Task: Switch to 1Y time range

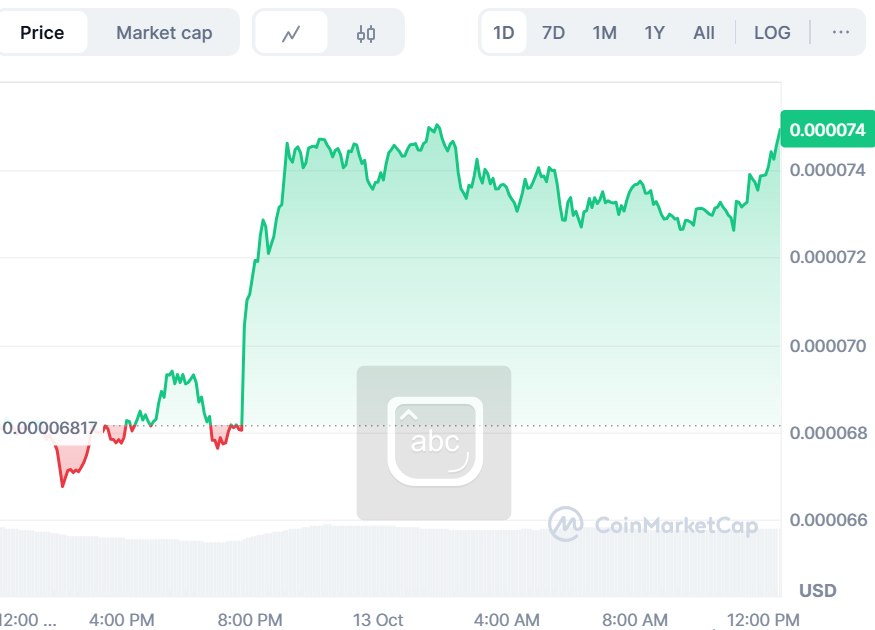Action: pyautogui.click(x=654, y=33)
